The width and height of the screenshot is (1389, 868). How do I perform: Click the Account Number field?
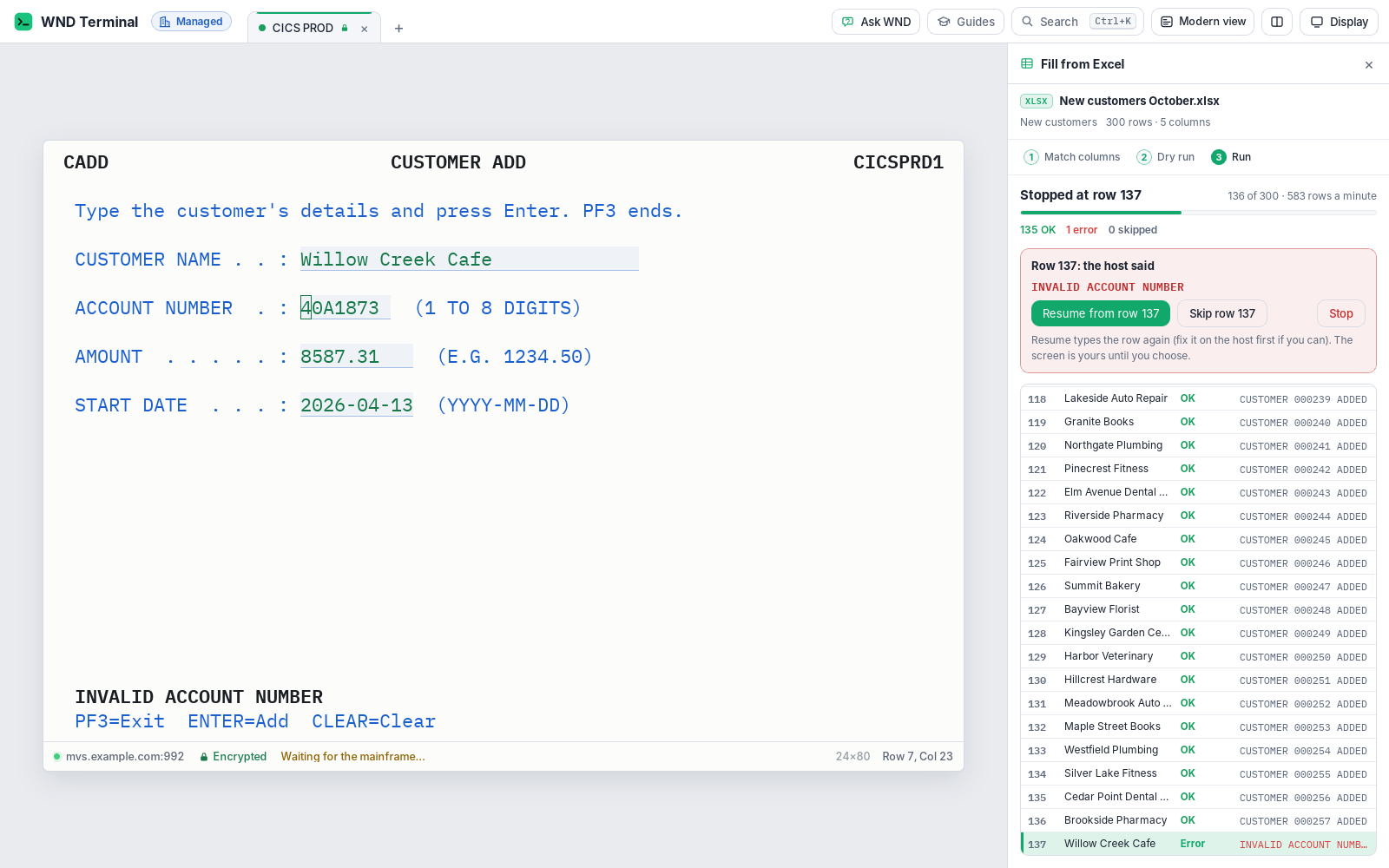point(346,308)
